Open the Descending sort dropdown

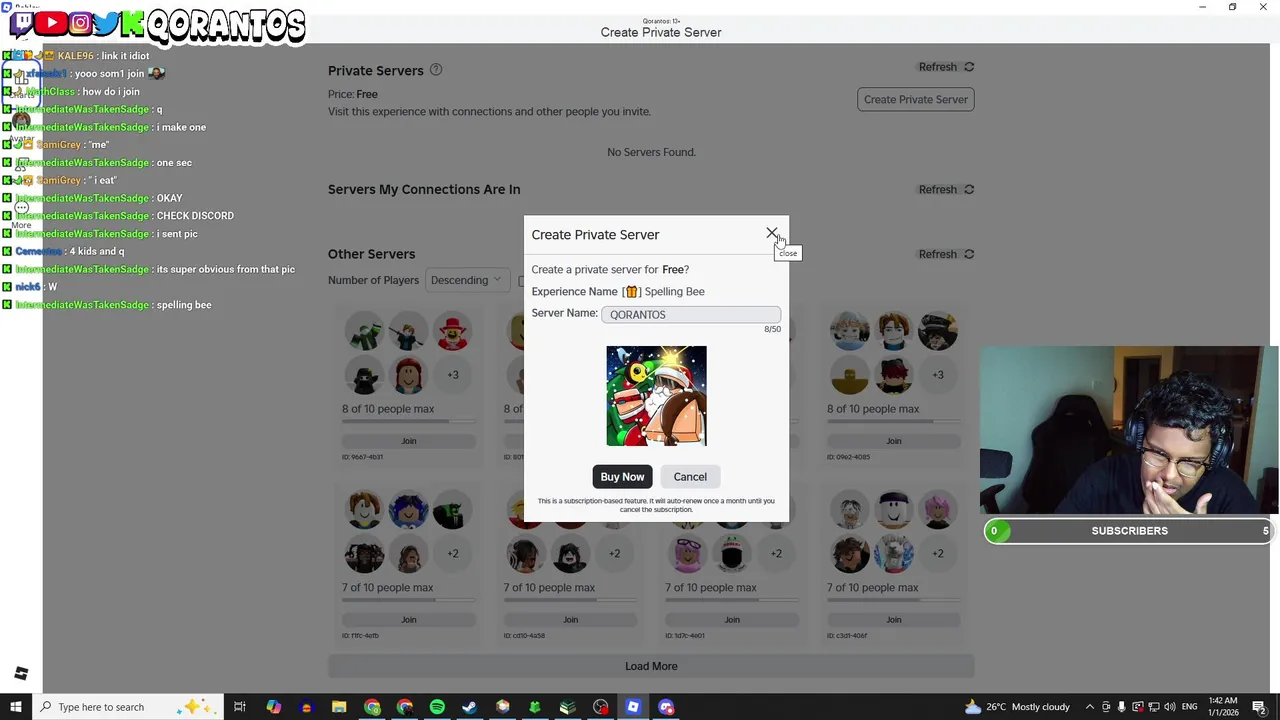pyautogui.click(x=467, y=280)
